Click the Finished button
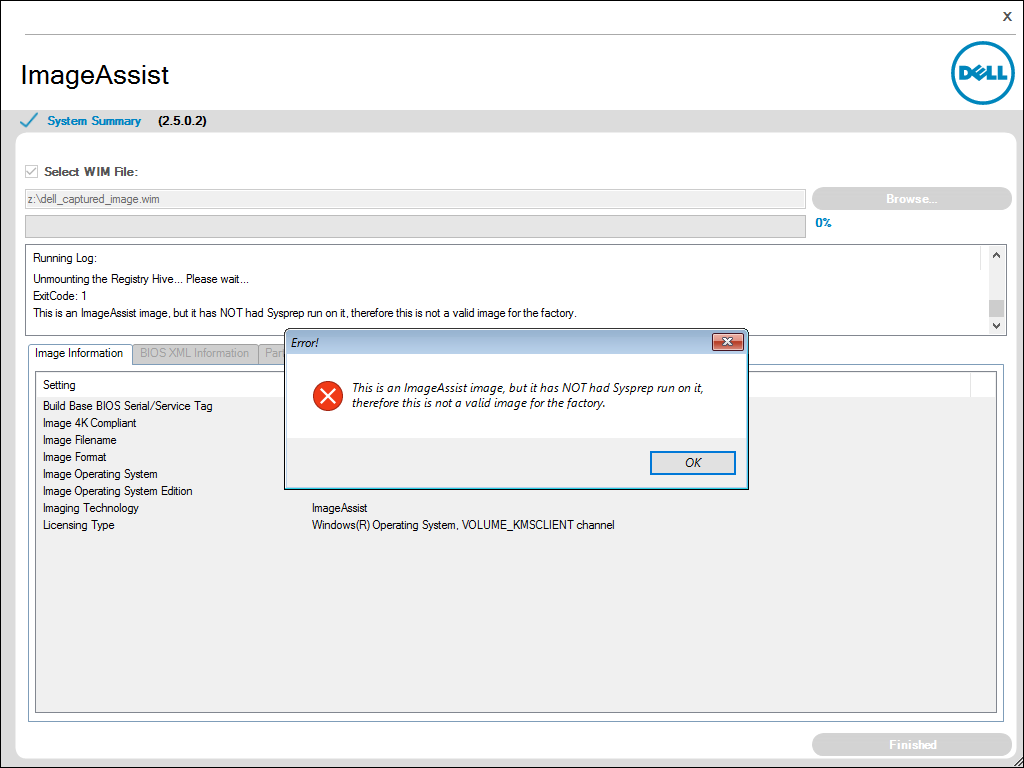This screenshot has height=768, width=1024. tap(912, 744)
